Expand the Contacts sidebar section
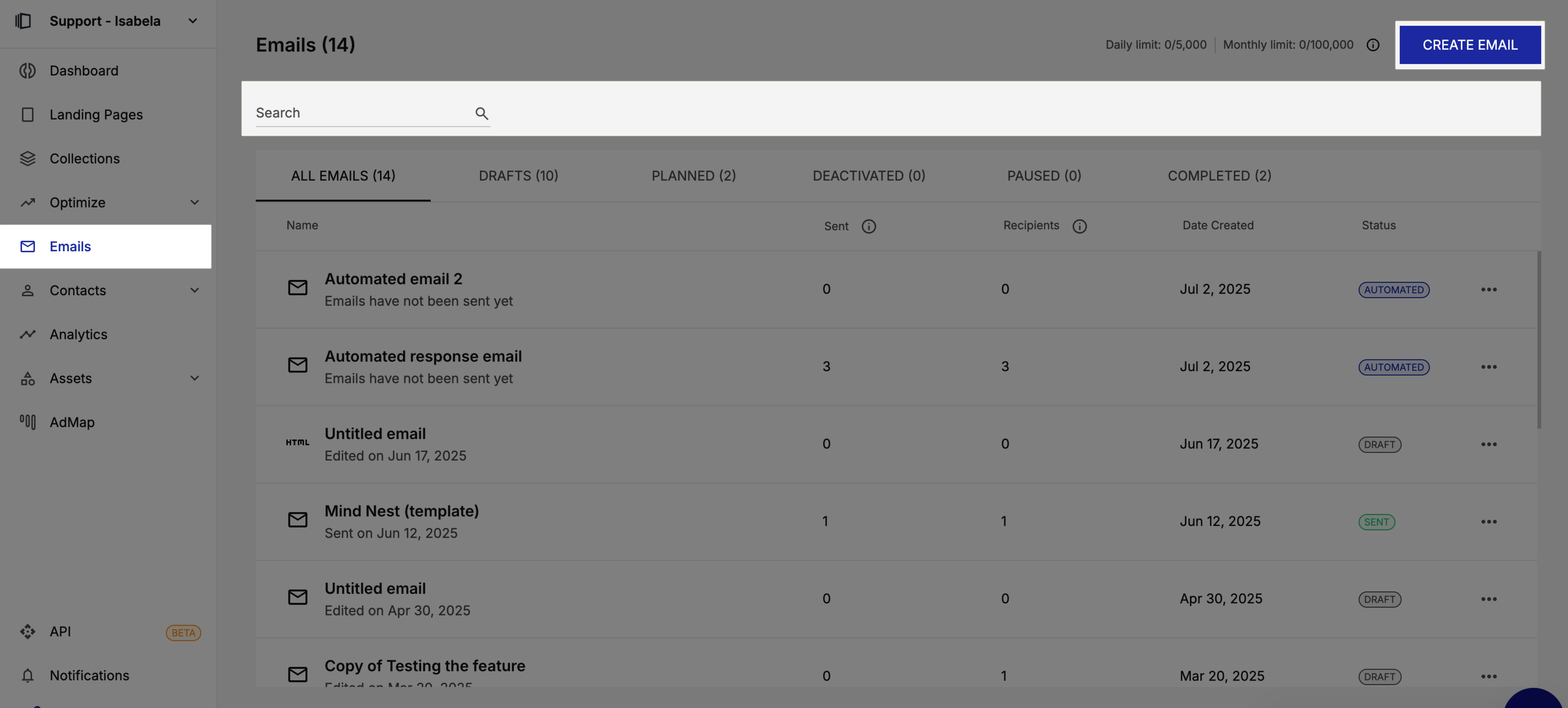Image resolution: width=1568 pixels, height=708 pixels. (194, 290)
